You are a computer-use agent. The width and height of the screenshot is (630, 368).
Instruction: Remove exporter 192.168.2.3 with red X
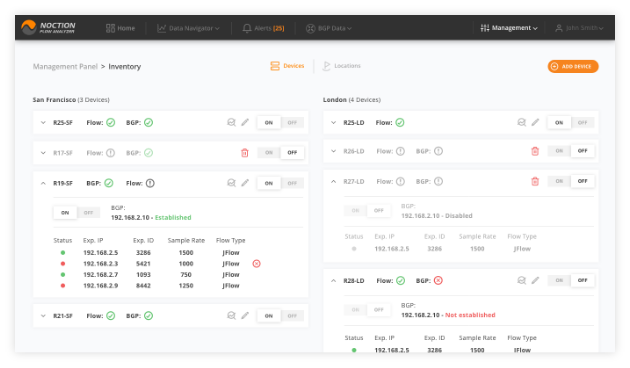[x=256, y=264]
